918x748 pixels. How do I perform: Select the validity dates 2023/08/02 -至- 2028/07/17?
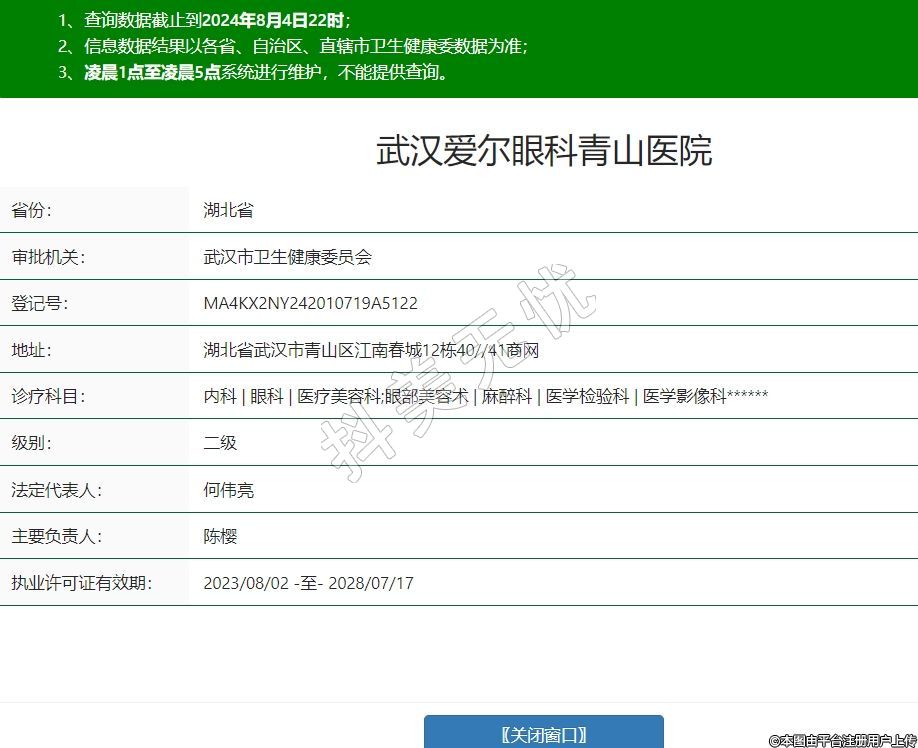point(308,582)
